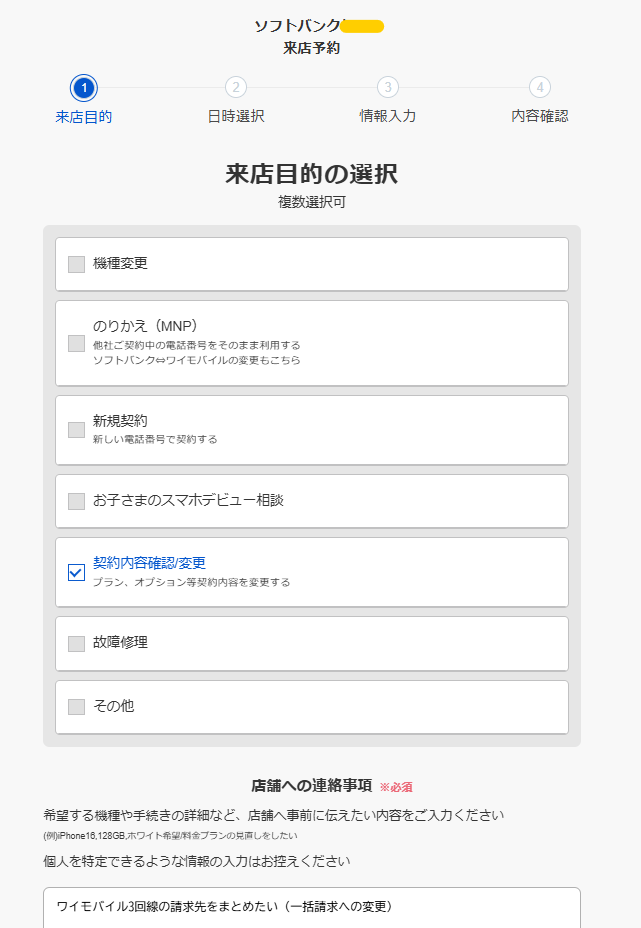Tick the その他 checkbox
Image resolution: width=641 pixels, height=928 pixels.
coord(76,707)
